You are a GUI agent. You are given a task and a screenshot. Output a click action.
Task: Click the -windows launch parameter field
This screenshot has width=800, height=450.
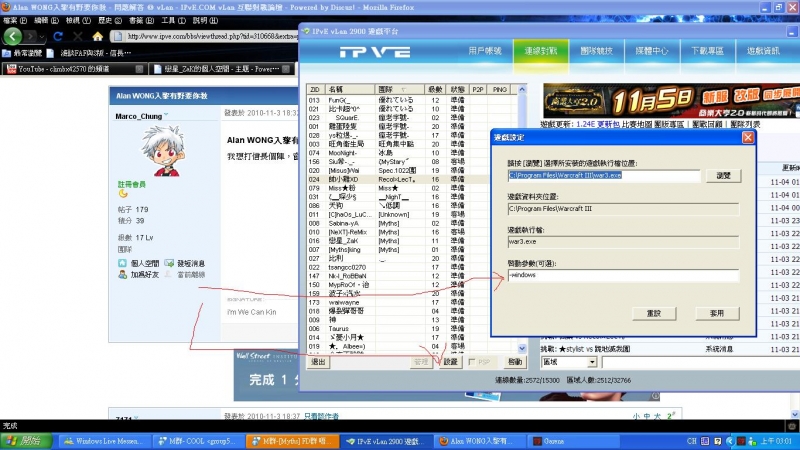point(623,275)
